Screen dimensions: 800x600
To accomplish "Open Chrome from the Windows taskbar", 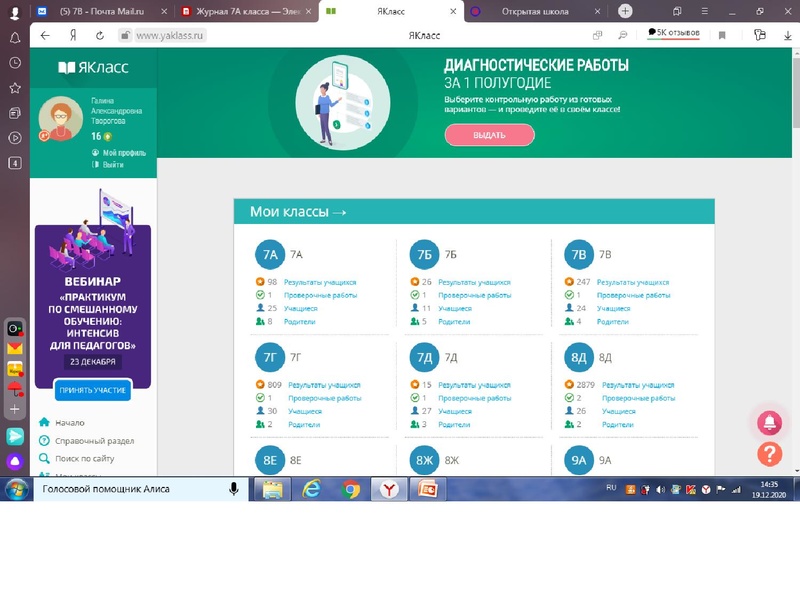I will click(x=351, y=489).
